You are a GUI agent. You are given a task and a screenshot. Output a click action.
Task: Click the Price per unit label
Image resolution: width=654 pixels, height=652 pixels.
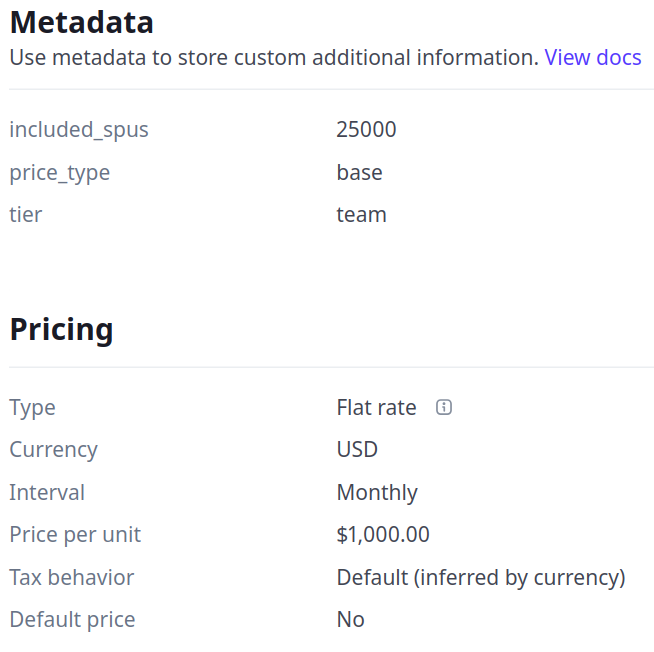click(x=75, y=535)
